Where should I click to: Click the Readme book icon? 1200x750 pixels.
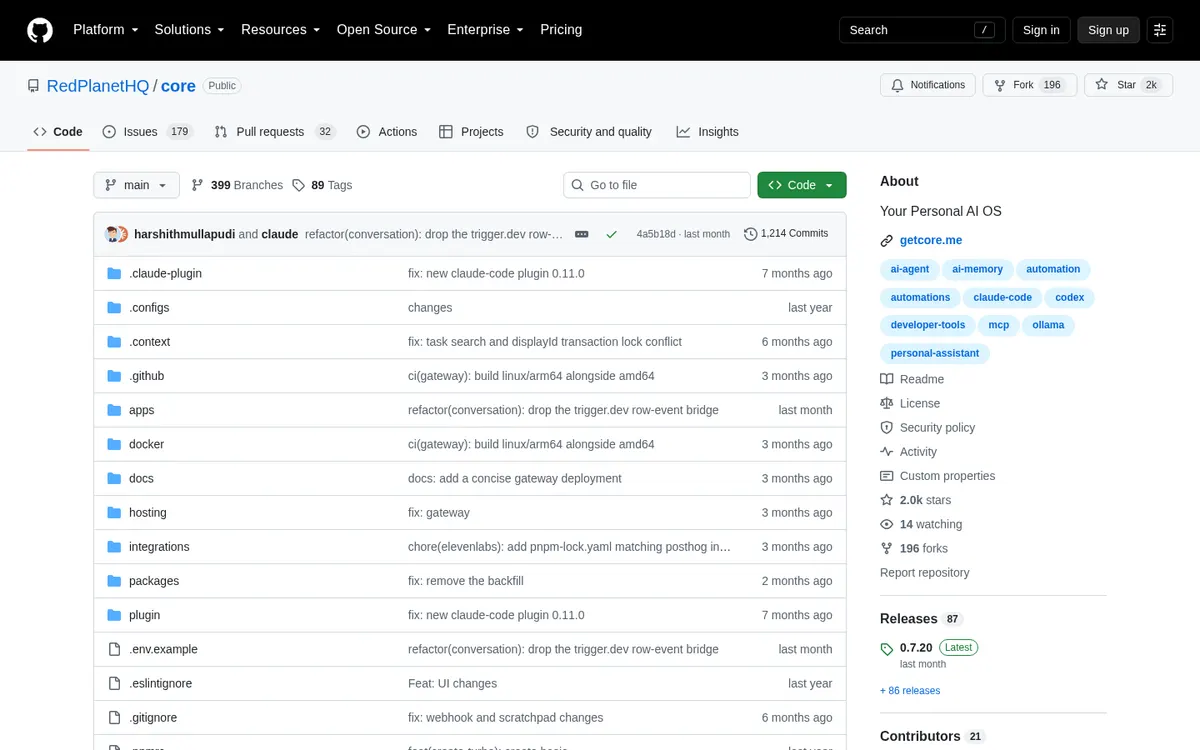pos(886,379)
